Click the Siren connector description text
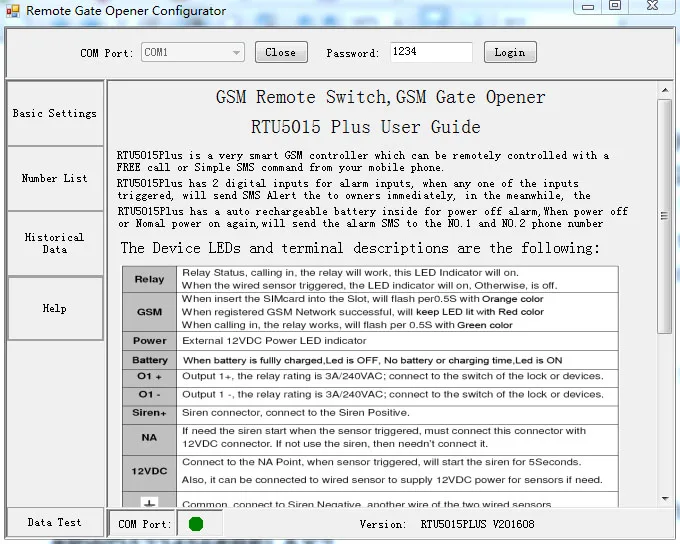 click(295, 413)
